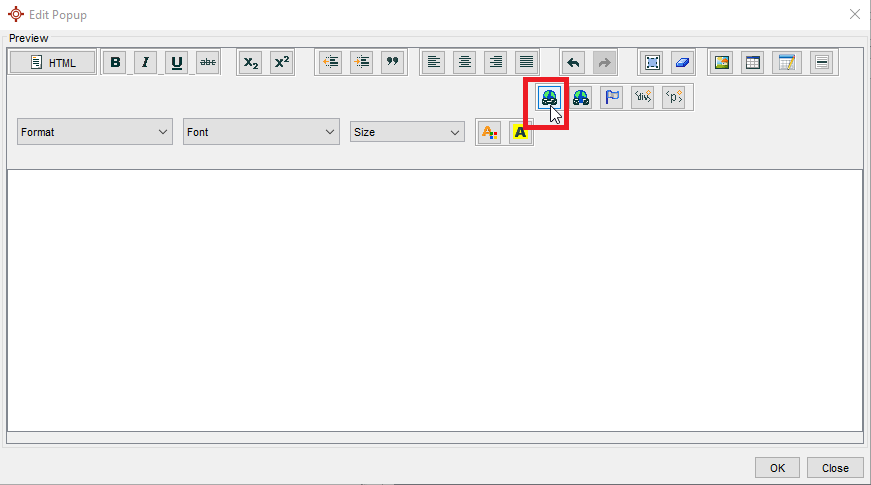871x485 pixels.
Task: Click inside the empty editor area
Action: pyautogui.click(x=435, y=300)
